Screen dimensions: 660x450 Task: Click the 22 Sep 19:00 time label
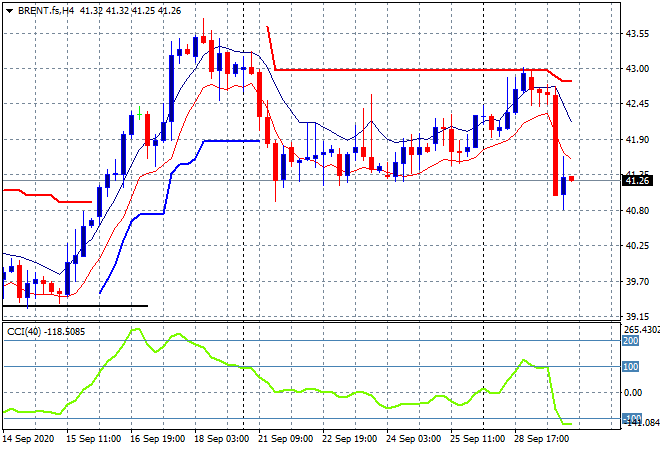[349, 439]
